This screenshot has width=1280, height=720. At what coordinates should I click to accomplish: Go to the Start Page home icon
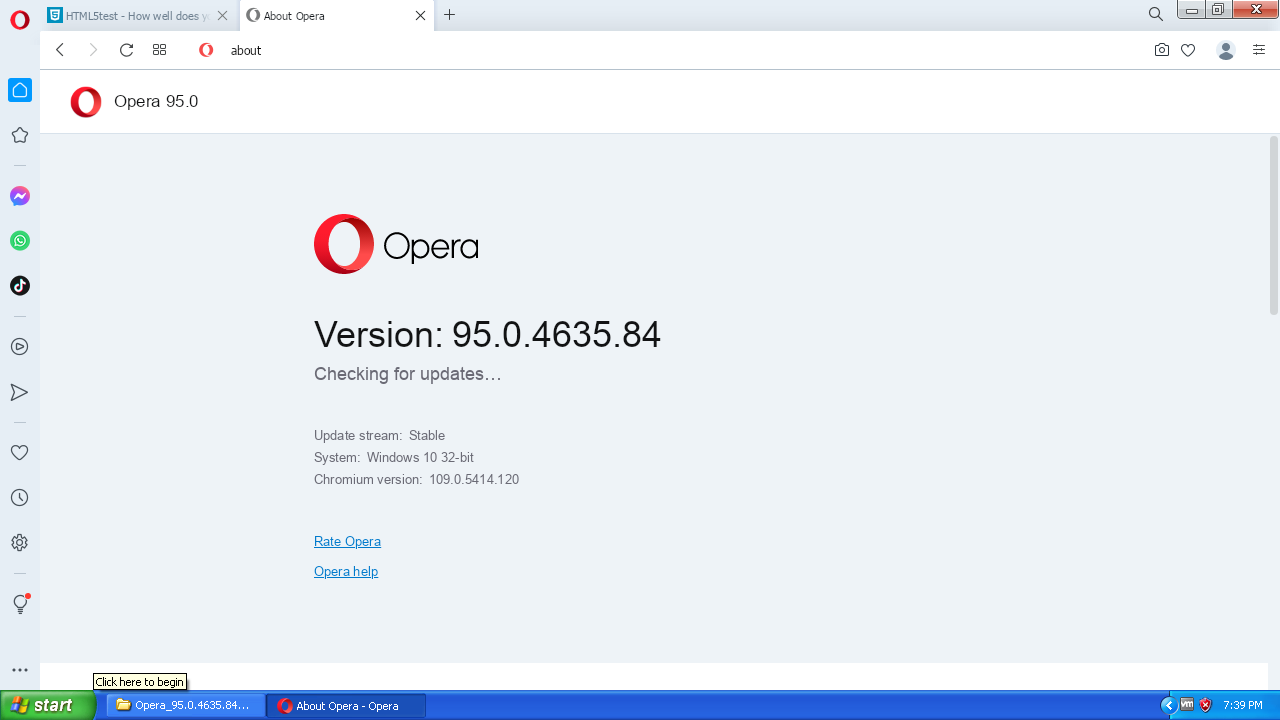click(x=20, y=90)
